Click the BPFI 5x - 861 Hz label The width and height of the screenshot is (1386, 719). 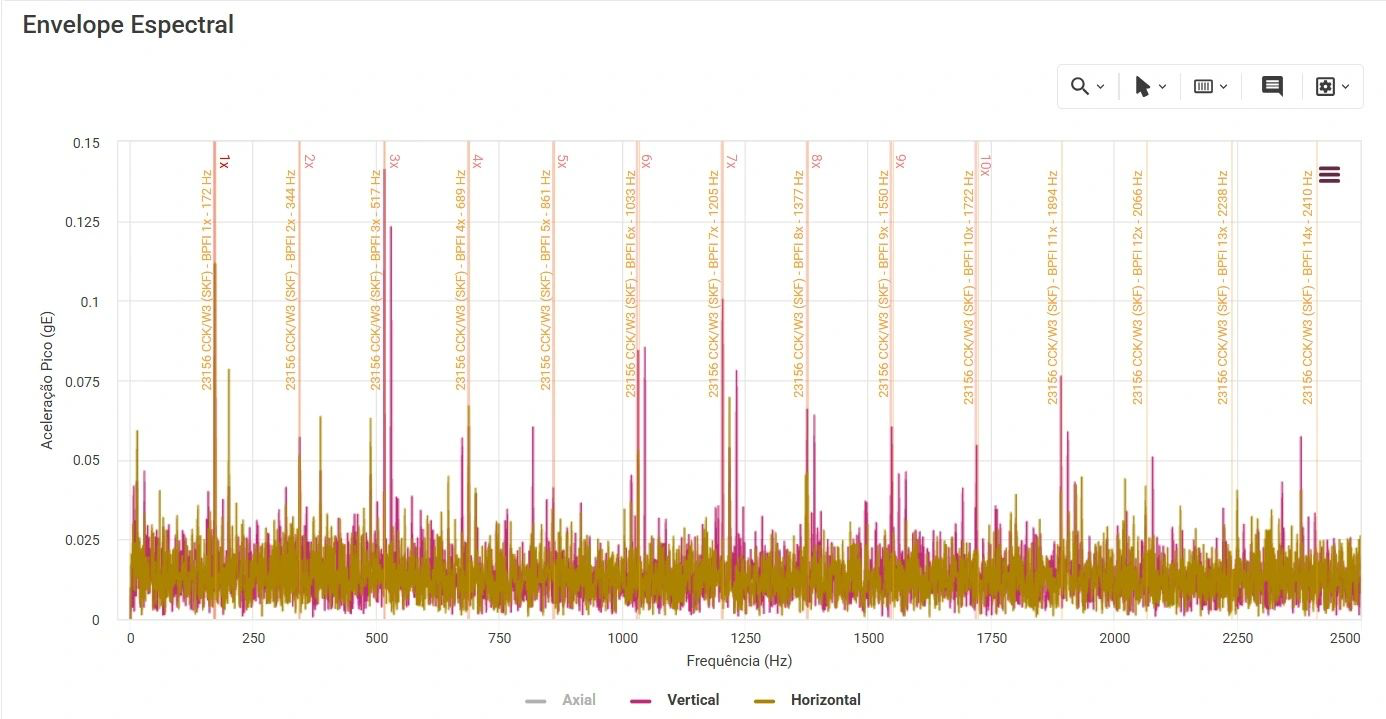(x=546, y=280)
